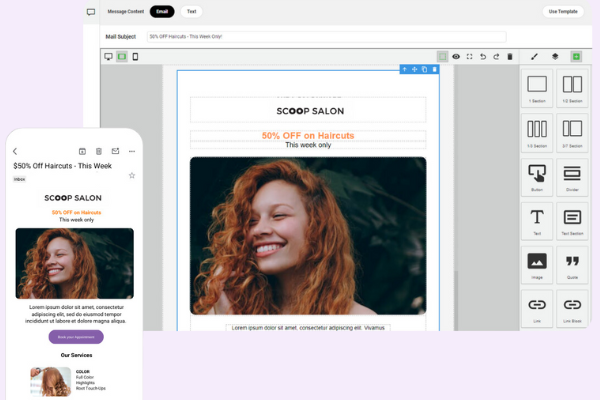Toggle fullscreen editor mode
This screenshot has width=600, height=400.
pos(469,57)
